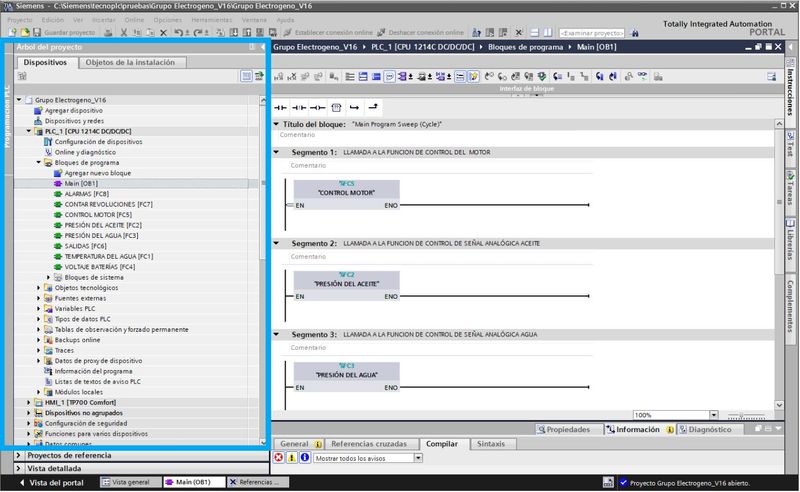800x492 pixels.
Task: Open the Sintaxis tab
Action: pyautogui.click(x=491, y=444)
